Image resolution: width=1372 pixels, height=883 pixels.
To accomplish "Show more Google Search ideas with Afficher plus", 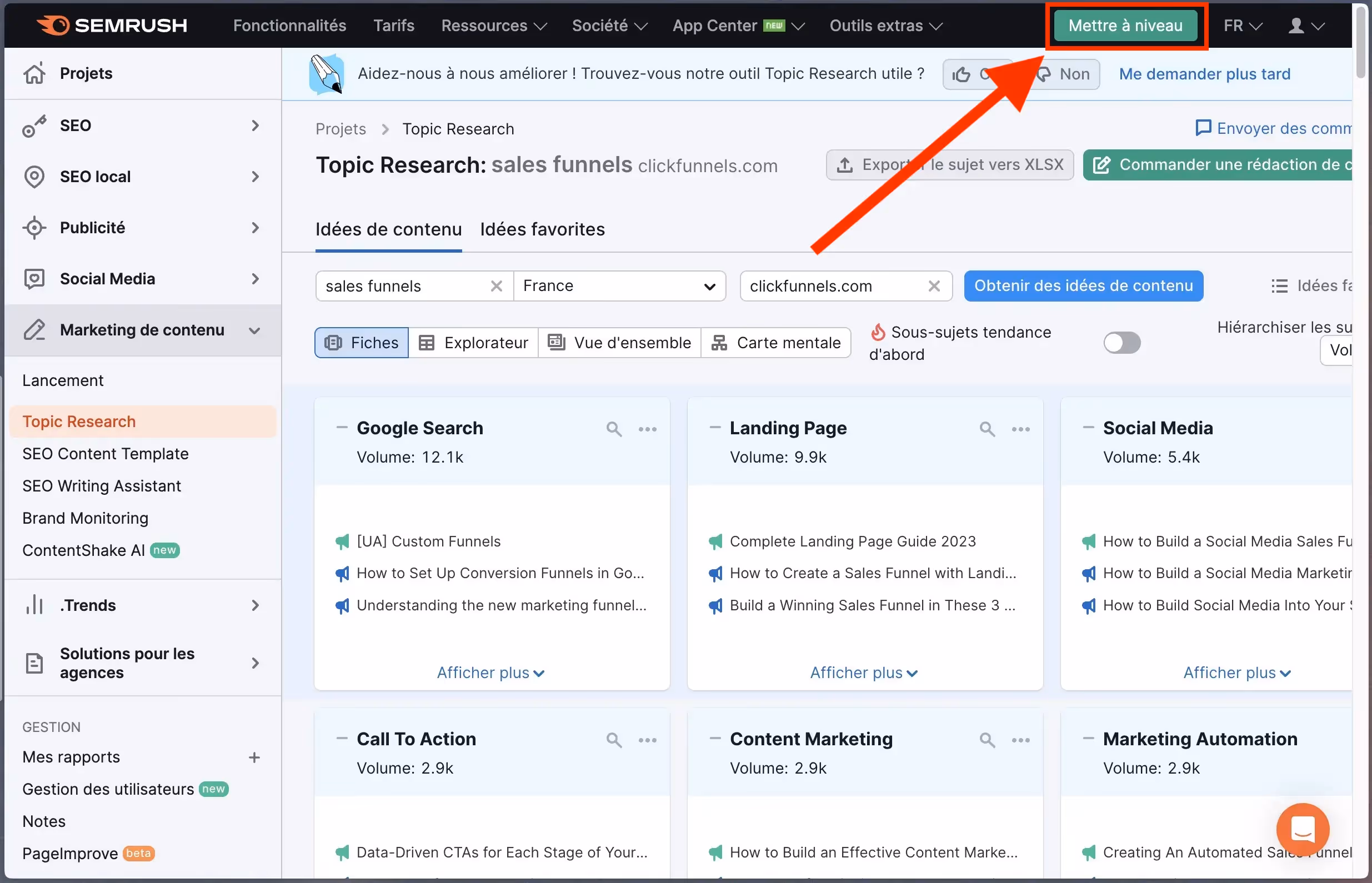I will point(490,673).
